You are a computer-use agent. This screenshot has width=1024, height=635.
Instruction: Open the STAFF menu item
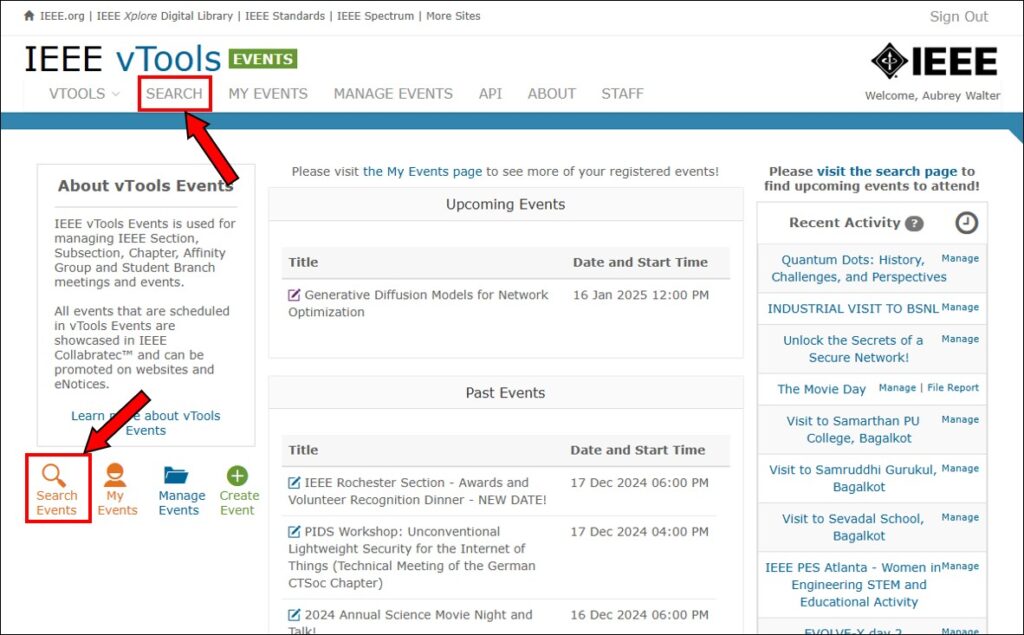point(622,93)
